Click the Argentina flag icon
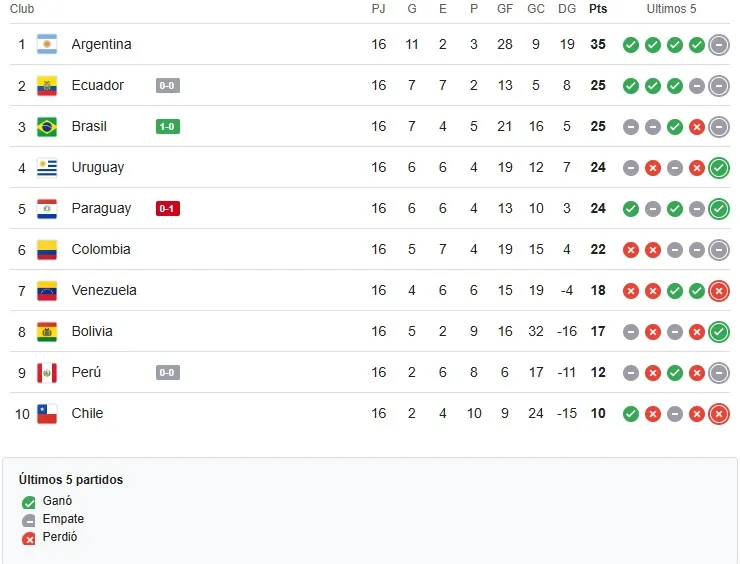 coord(47,44)
